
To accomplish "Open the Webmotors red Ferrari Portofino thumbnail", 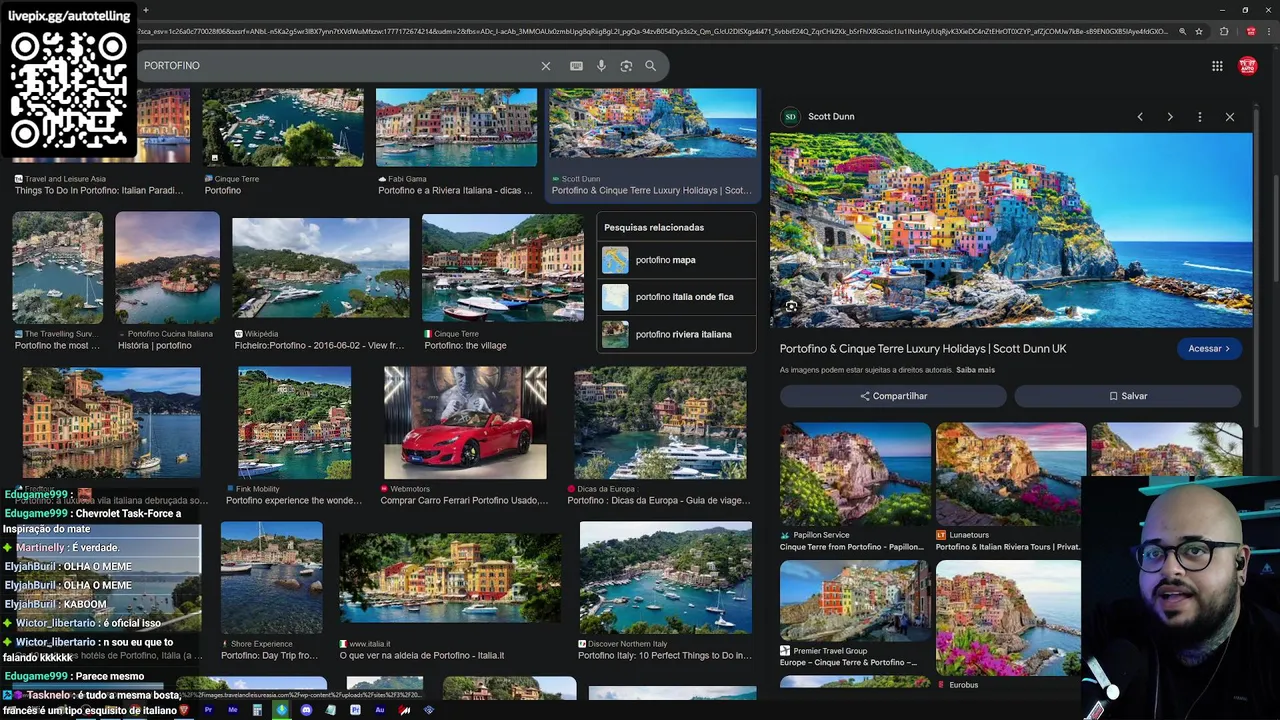I will click(x=465, y=423).
